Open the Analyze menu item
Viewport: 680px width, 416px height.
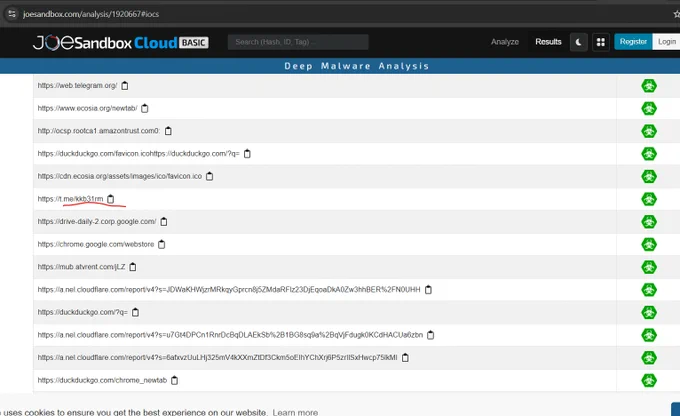[505, 42]
